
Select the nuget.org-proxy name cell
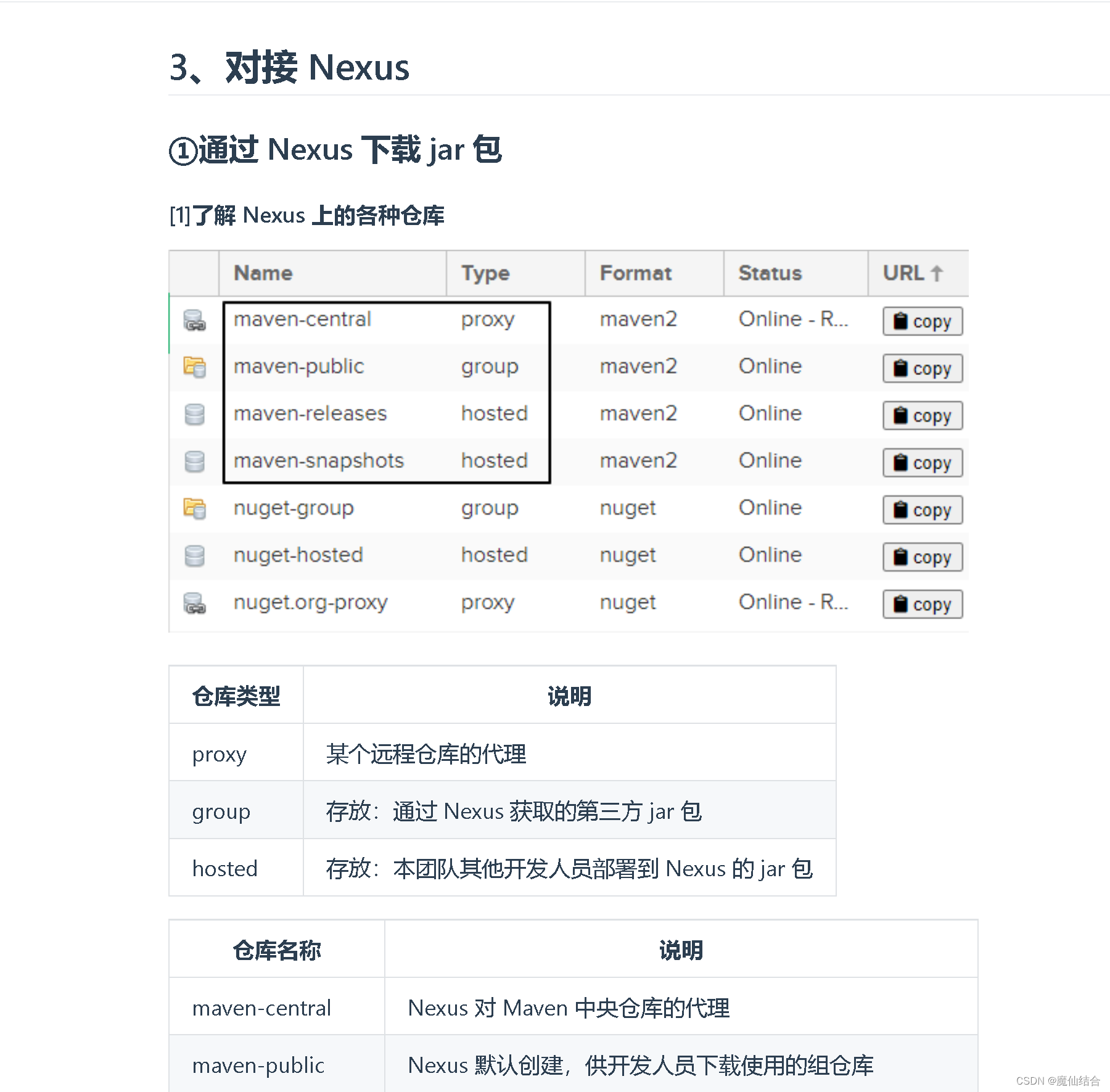coord(311,603)
